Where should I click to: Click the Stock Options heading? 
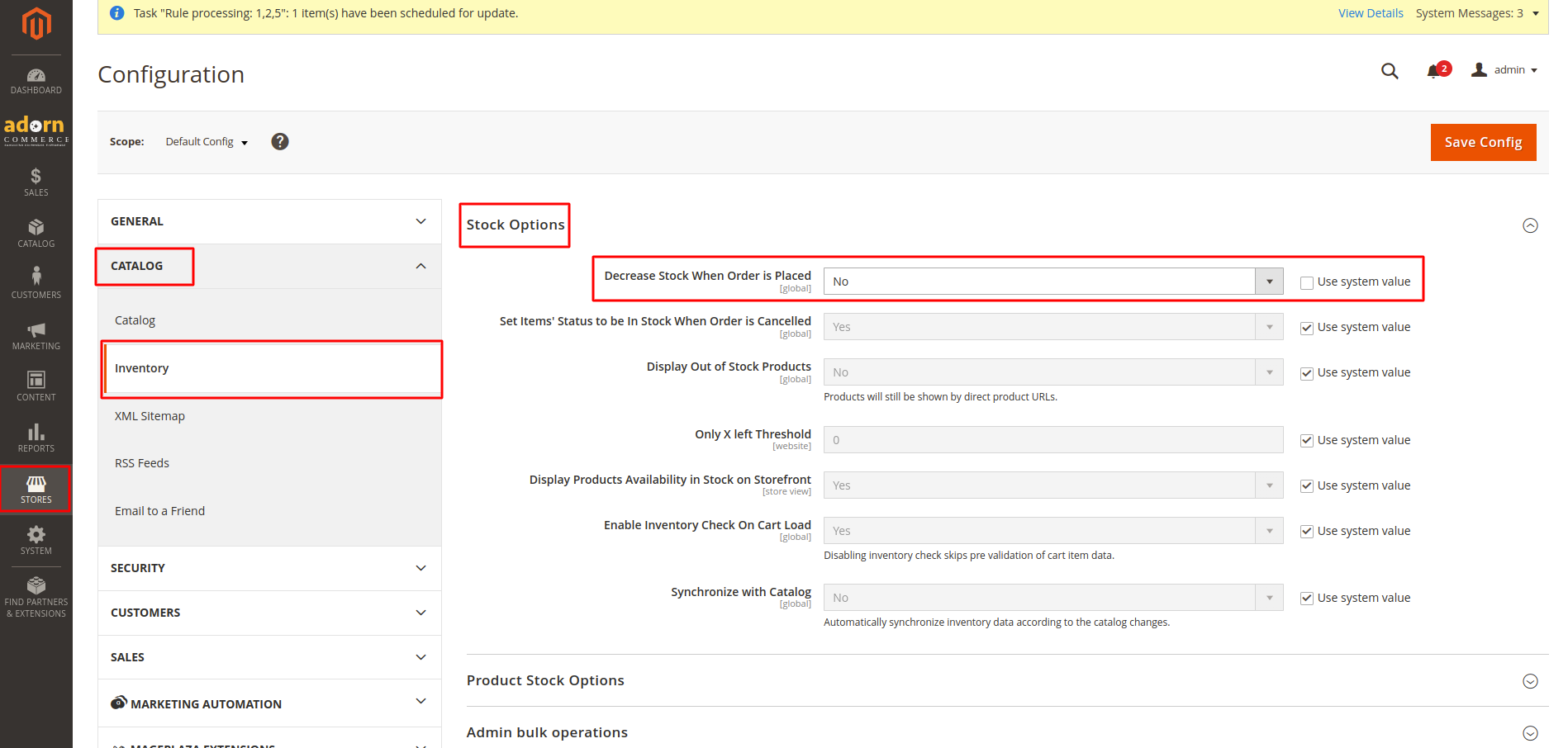pos(516,225)
